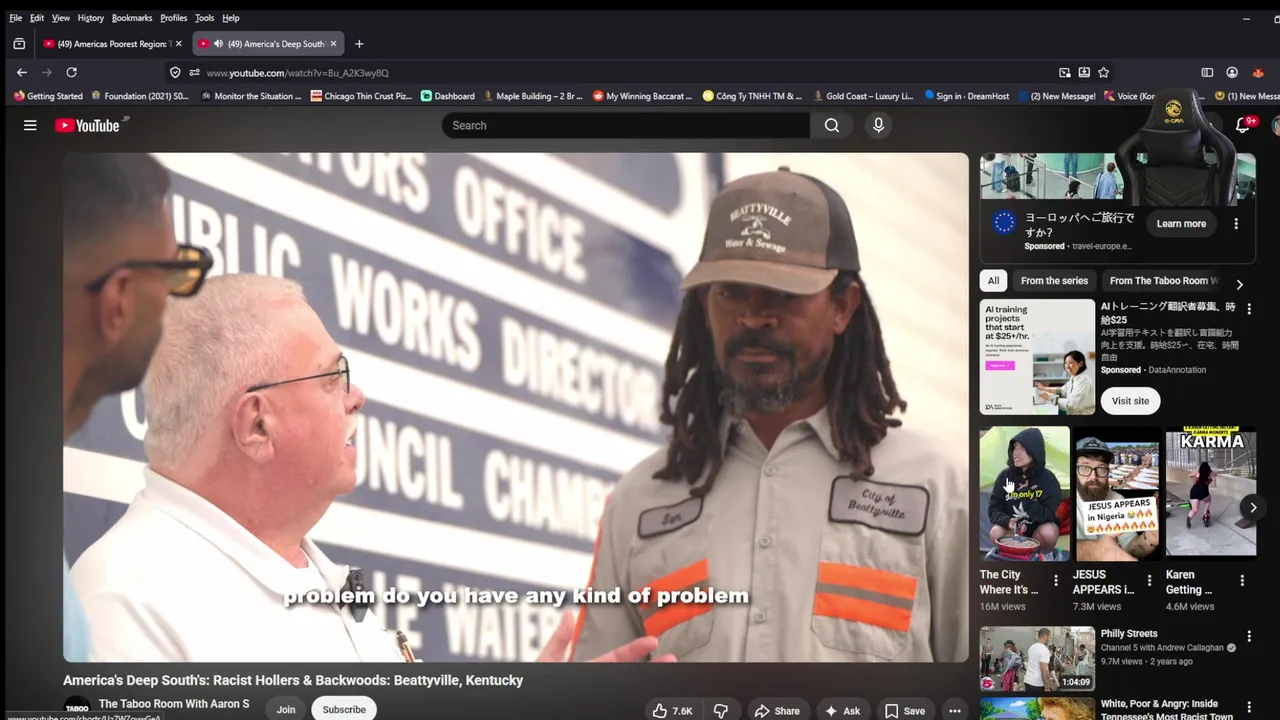Show more filter chips with arrow
Image resolution: width=1280 pixels, height=720 pixels.
[1240, 284]
